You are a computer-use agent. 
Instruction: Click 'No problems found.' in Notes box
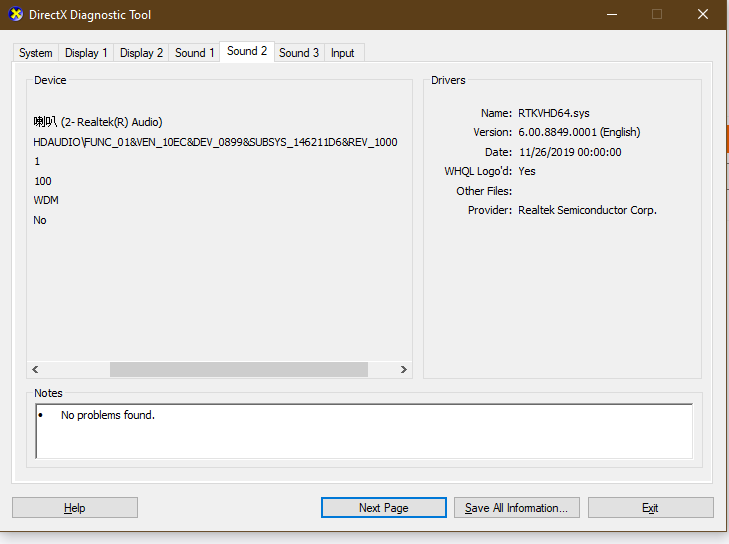click(x=108, y=415)
